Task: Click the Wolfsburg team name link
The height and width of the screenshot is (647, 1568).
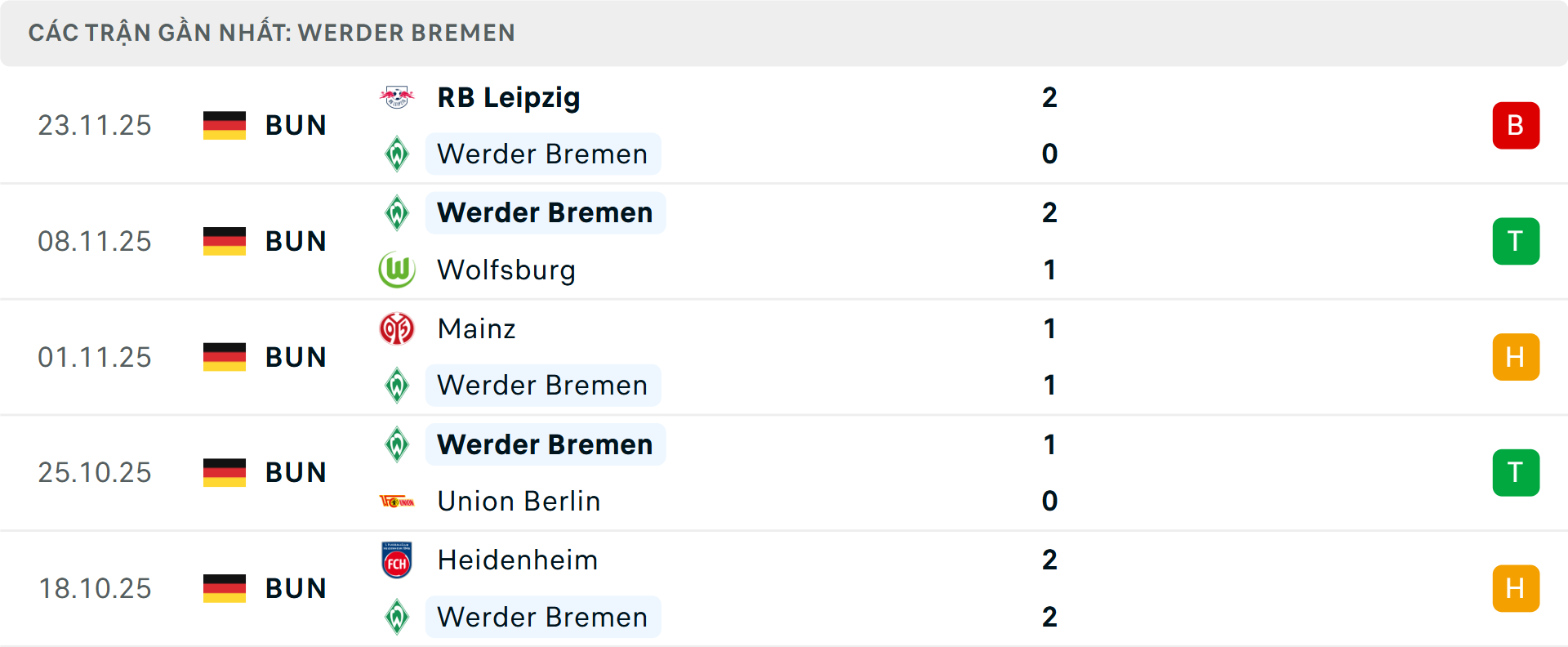Action: (506, 270)
